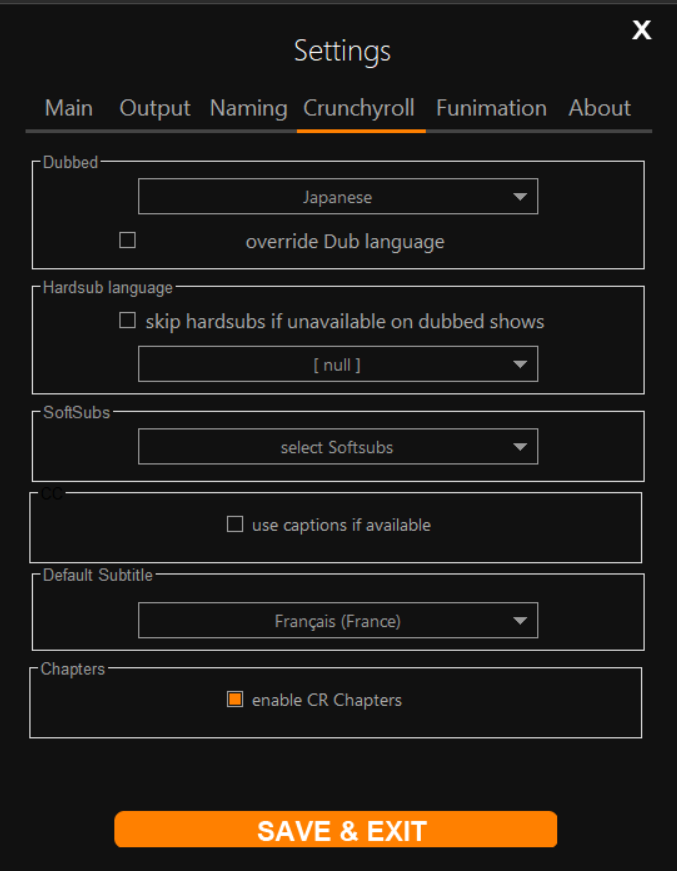
Task: Enable use captions if available
Action: (235, 523)
